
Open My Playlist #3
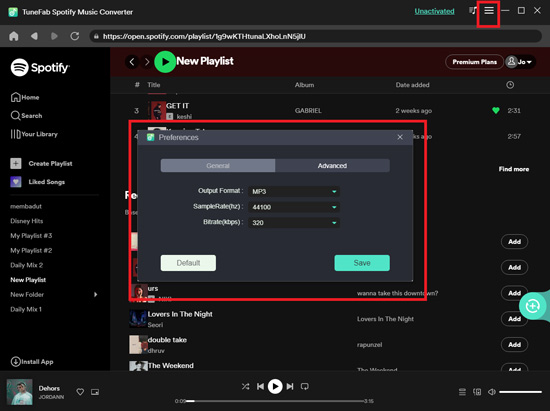(31, 236)
